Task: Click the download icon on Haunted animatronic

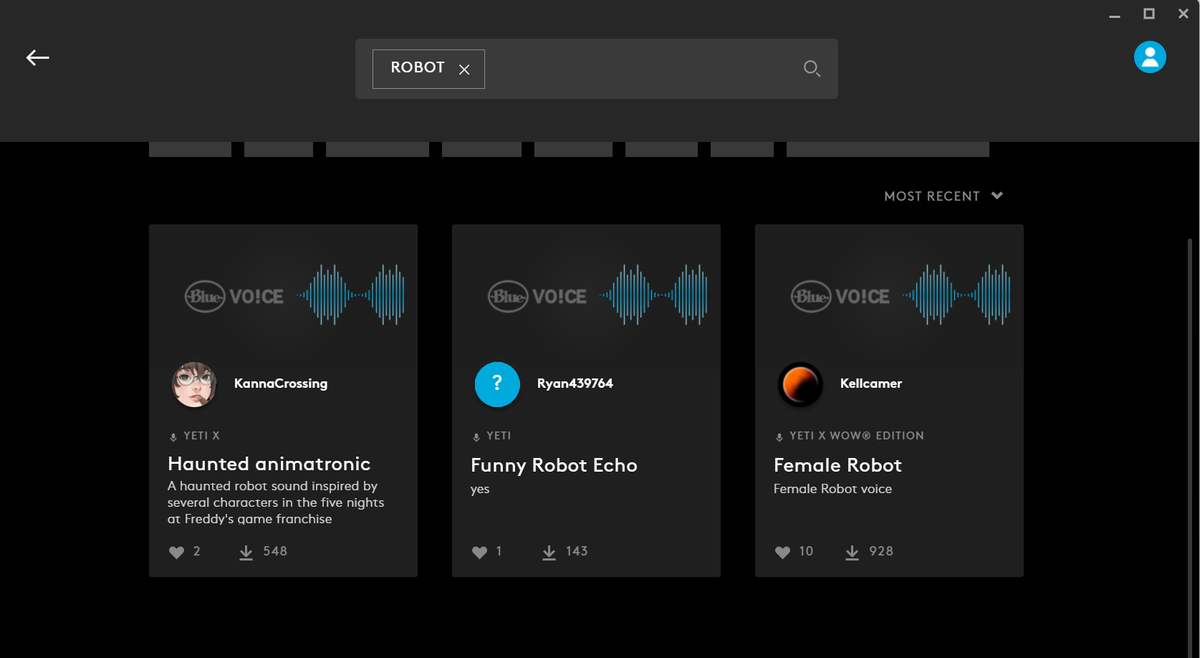Action: [x=246, y=551]
